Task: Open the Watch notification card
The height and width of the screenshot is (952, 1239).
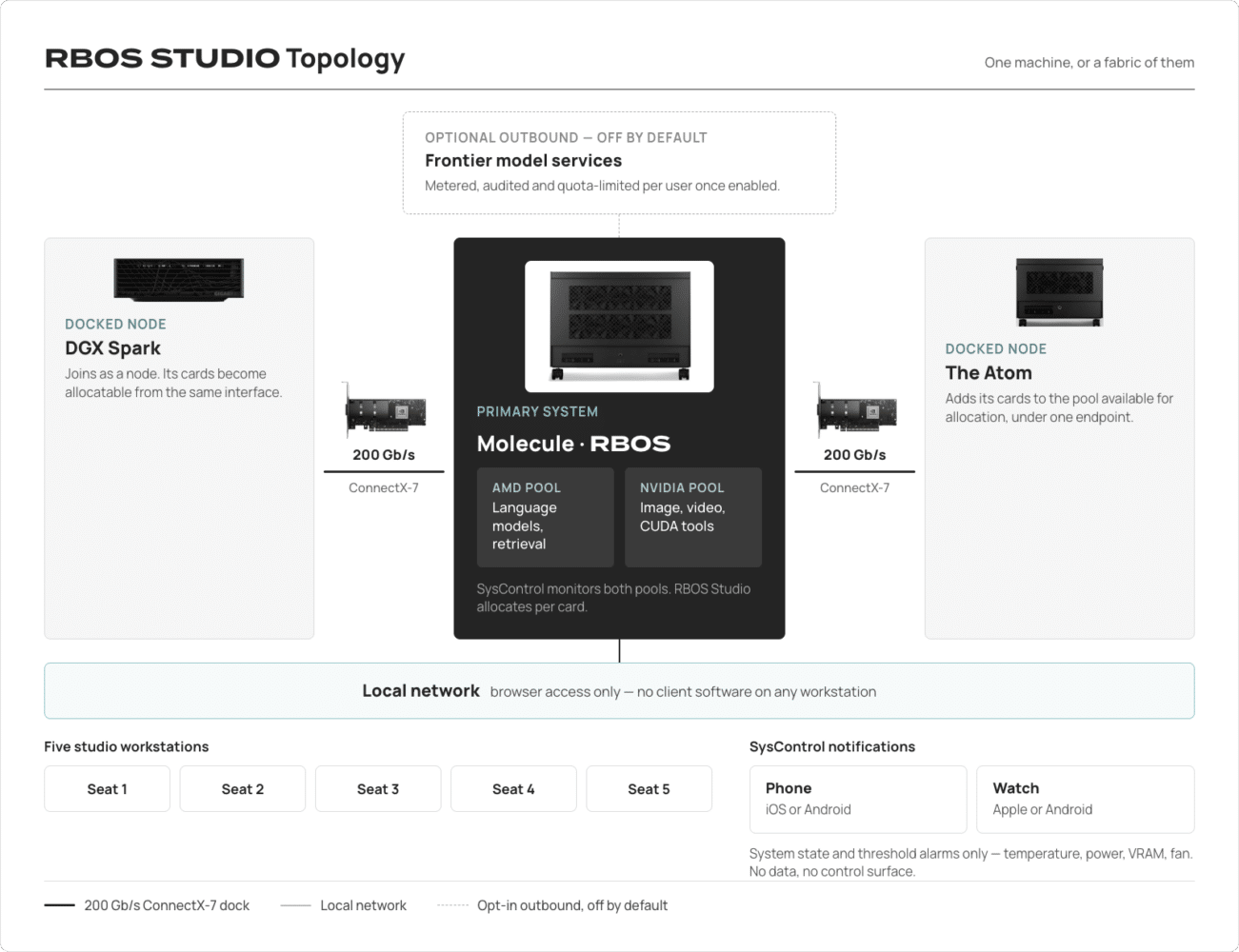Action: click(1086, 799)
